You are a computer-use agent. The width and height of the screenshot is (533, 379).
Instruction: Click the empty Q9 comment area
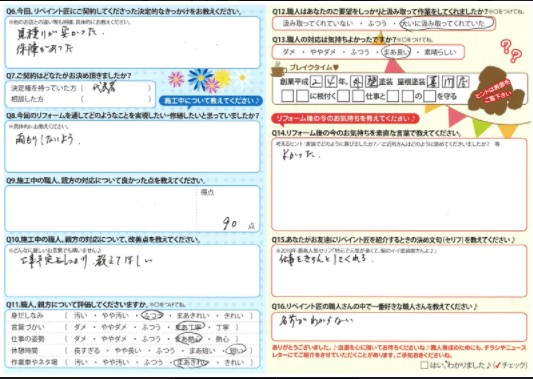coord(101,208)
